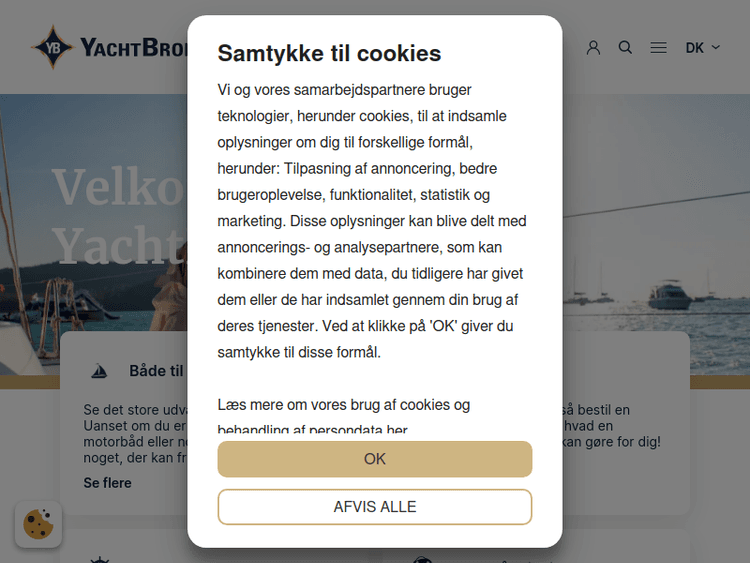Viewport: 750px width, 563px height.
Task: Click the Læs mere cookies text line
Action: [x=344, y=405]
